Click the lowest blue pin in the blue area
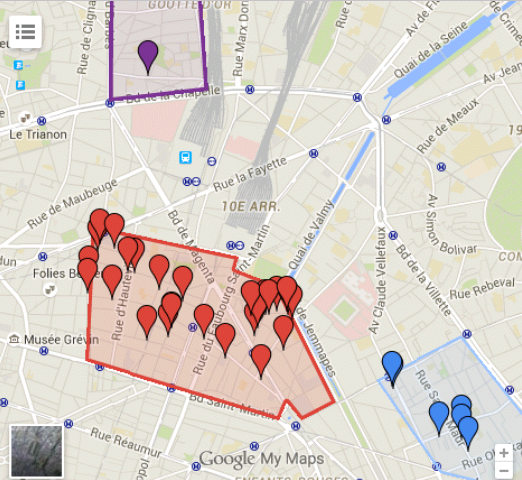This screenshot has height=480, width=522. click(468, 433)
